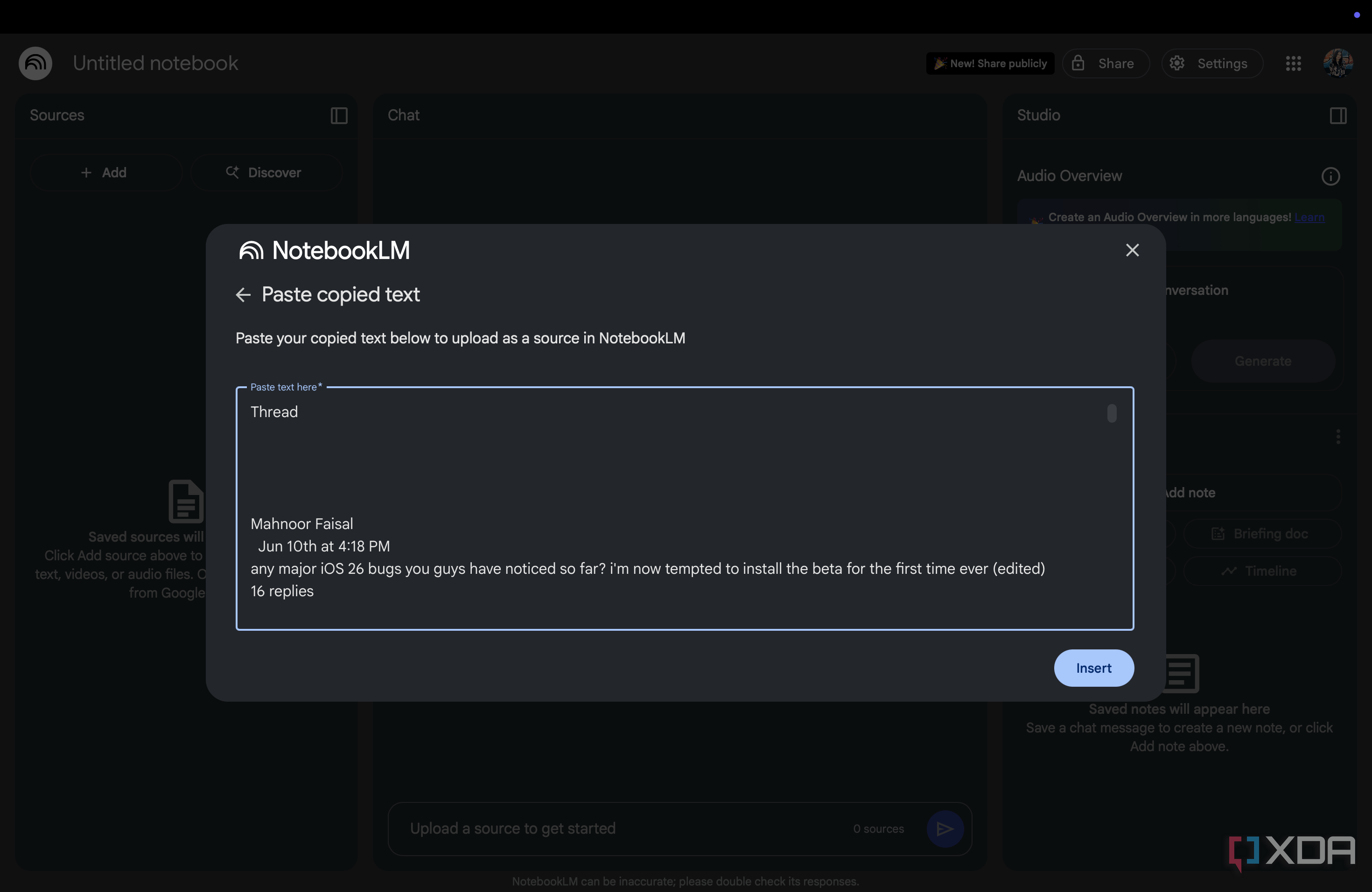Click the Studio panel heading
The image size is (1372, 892).
pos(1038,115)
